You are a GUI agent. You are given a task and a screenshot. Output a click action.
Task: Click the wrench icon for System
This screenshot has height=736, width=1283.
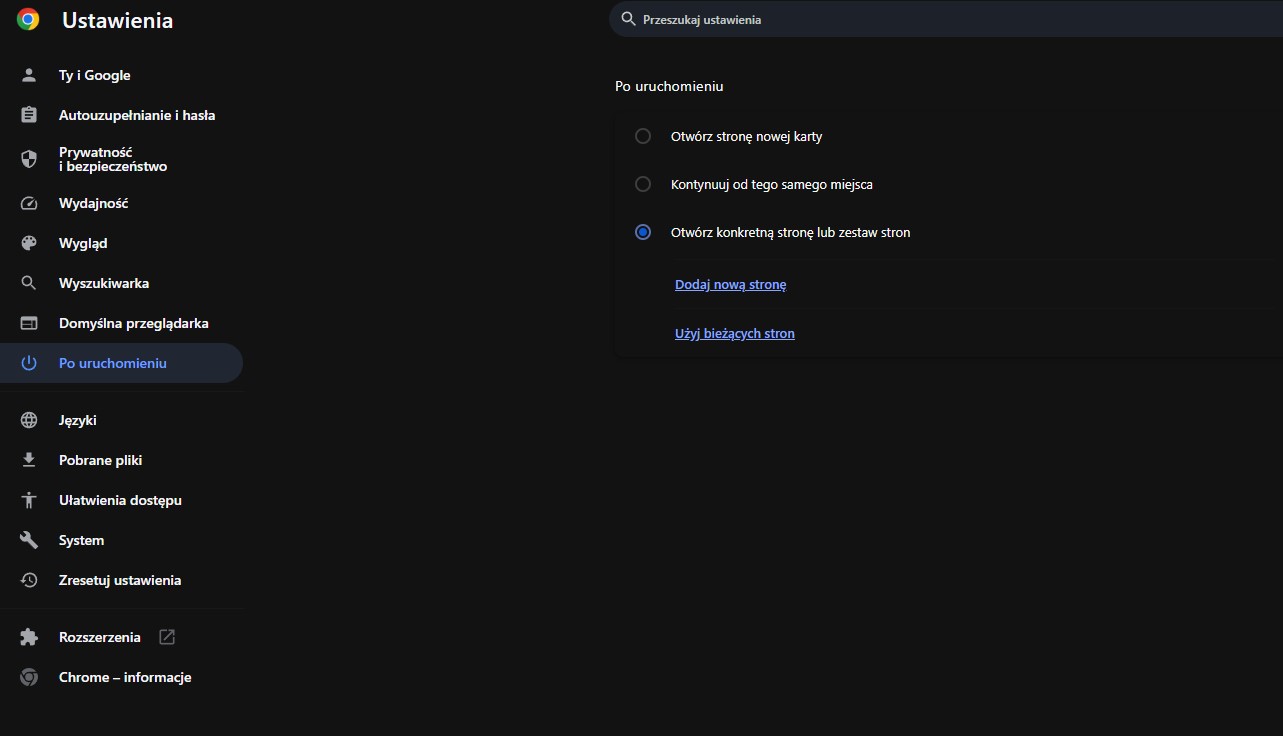click(x=29, y=540)
